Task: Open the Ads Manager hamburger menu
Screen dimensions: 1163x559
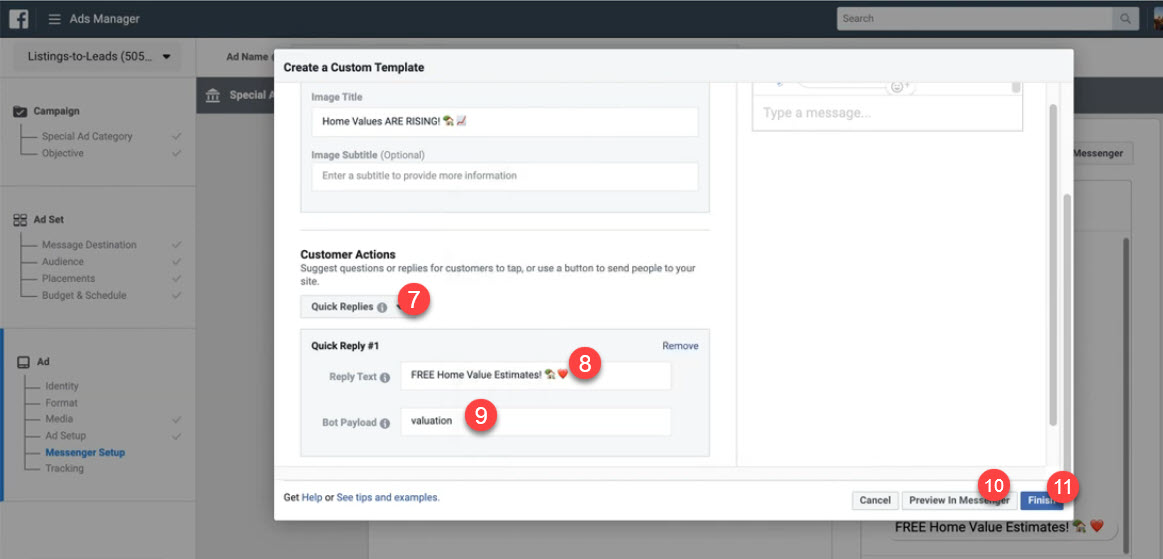Action: pyautogui.click(x=54, y=19)
